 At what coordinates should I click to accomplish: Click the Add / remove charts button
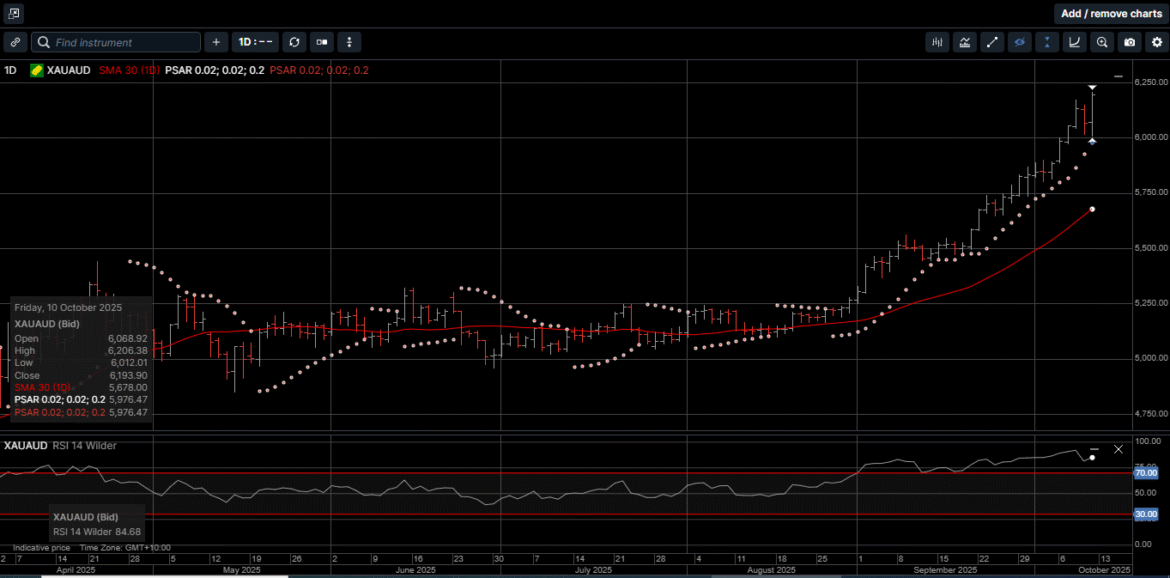(1111, 13)
